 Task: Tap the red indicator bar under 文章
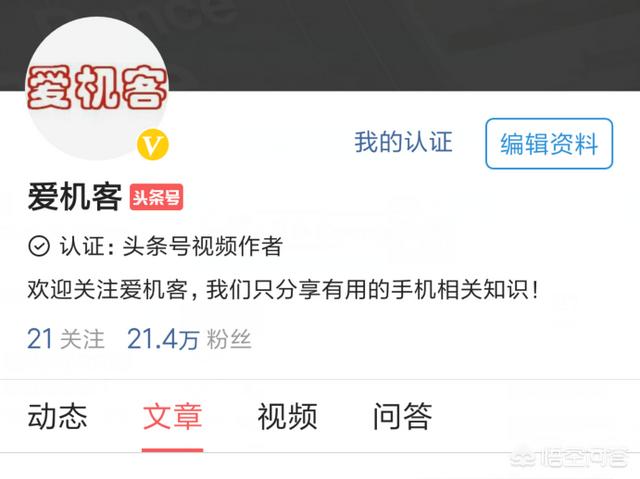tap(172, 450)
